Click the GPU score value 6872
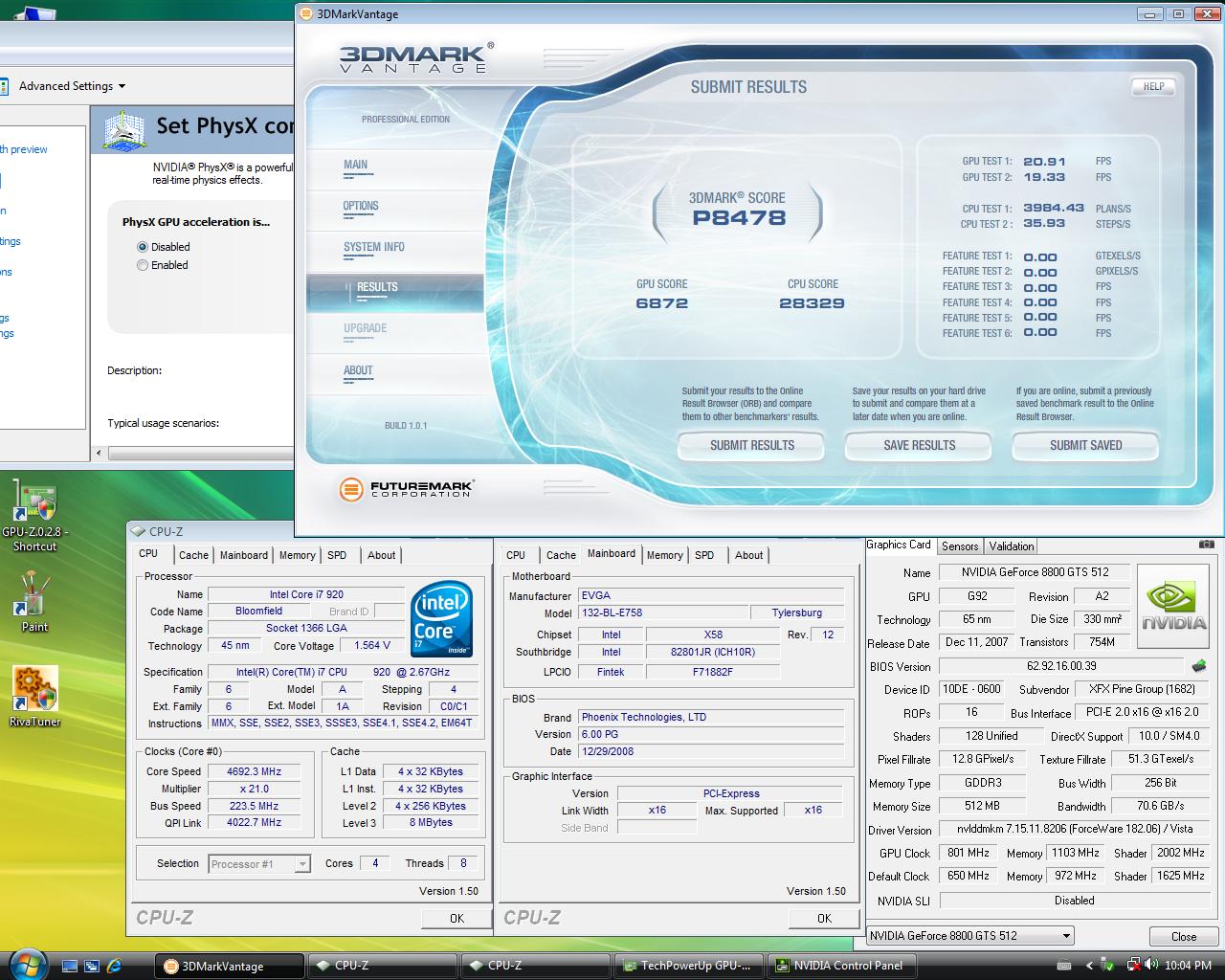Screen dimensions: 1225x980 [x=661, y=303]
